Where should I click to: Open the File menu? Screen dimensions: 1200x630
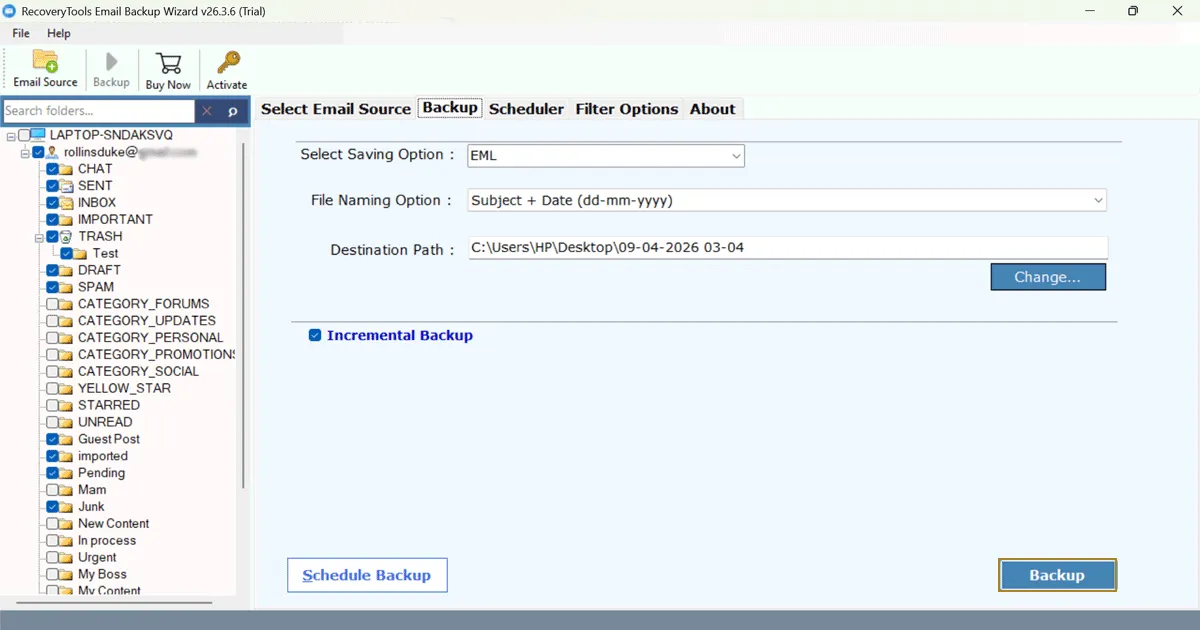pyautogui.click(x=21, y=33)
